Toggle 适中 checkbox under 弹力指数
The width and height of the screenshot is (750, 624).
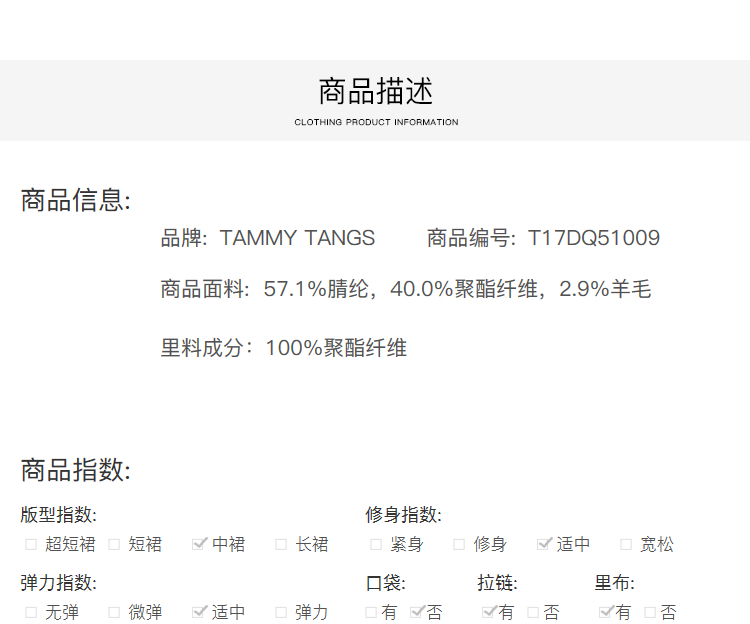tap(199, 611)
